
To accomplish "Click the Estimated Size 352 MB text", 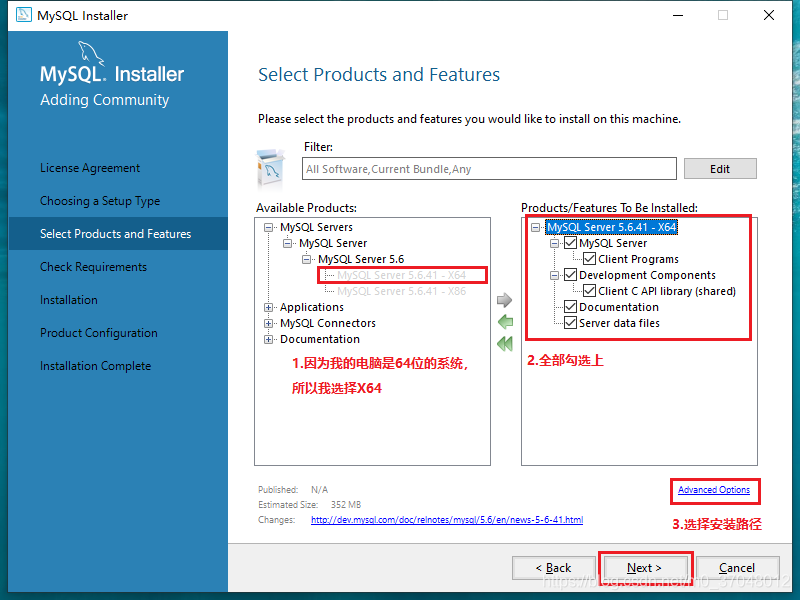I will click(x=310, y=505).
